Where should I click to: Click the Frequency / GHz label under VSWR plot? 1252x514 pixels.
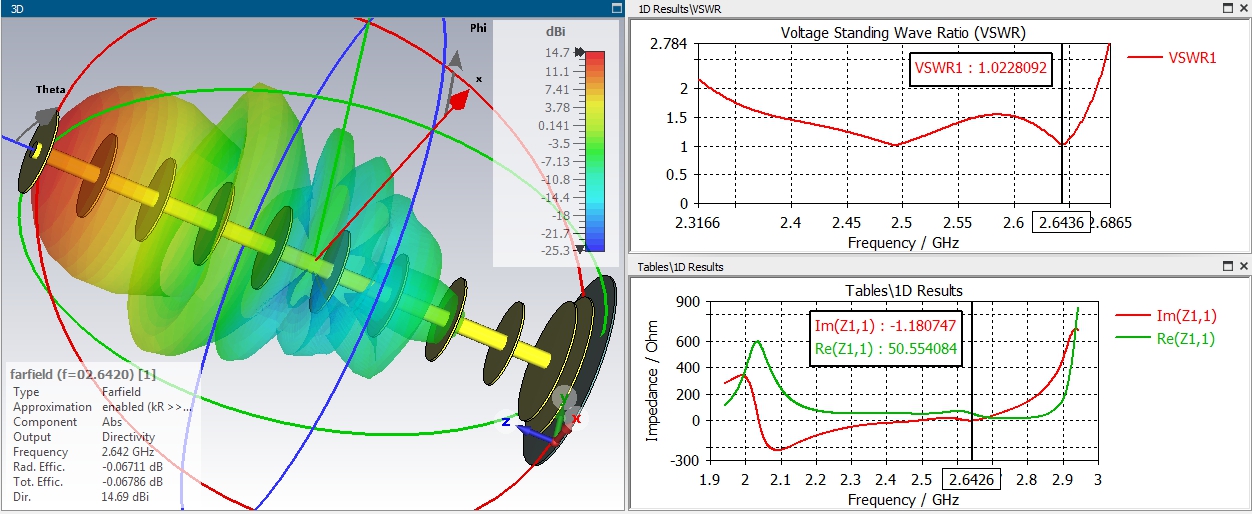902,241
